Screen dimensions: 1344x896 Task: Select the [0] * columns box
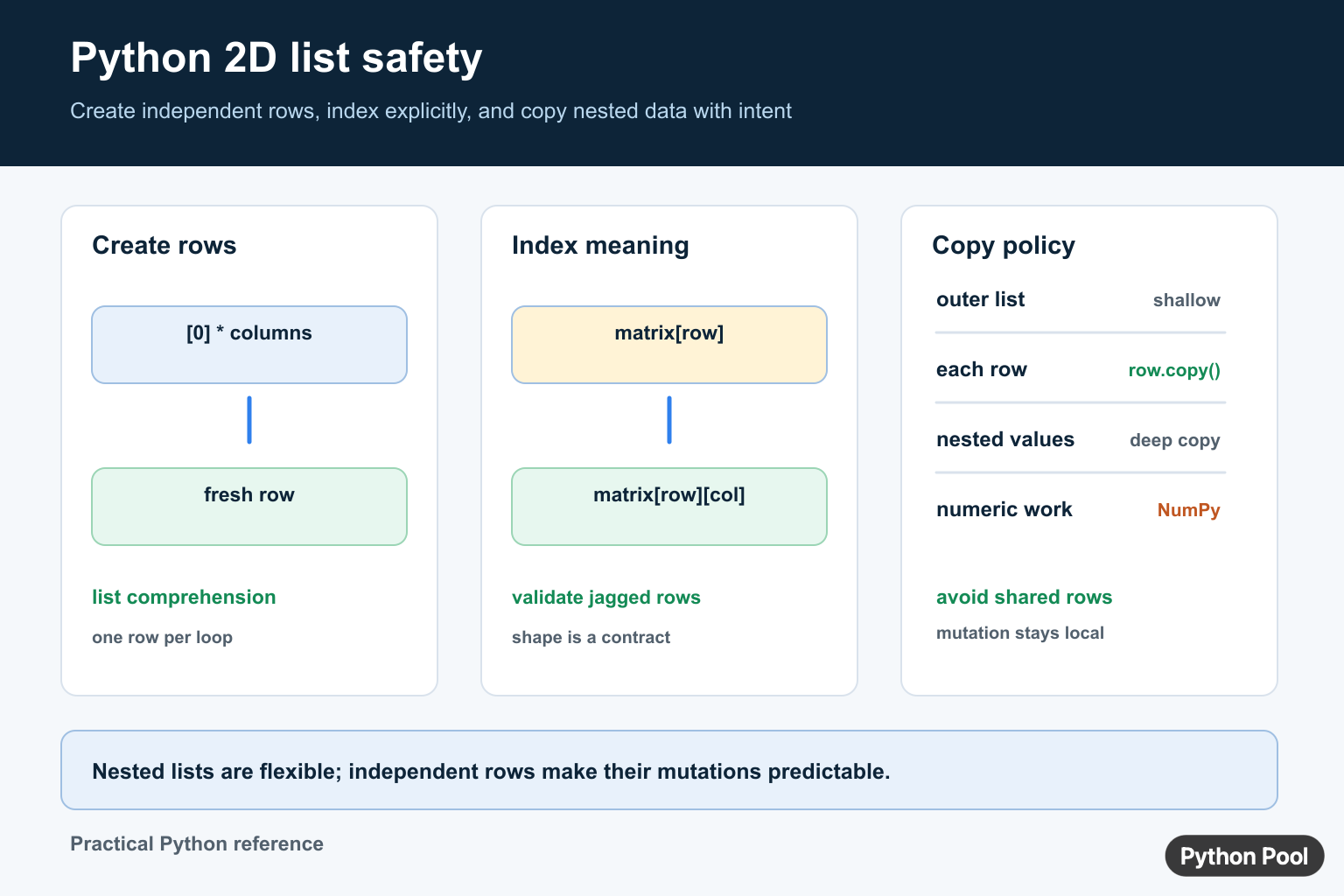coord(249,345)
